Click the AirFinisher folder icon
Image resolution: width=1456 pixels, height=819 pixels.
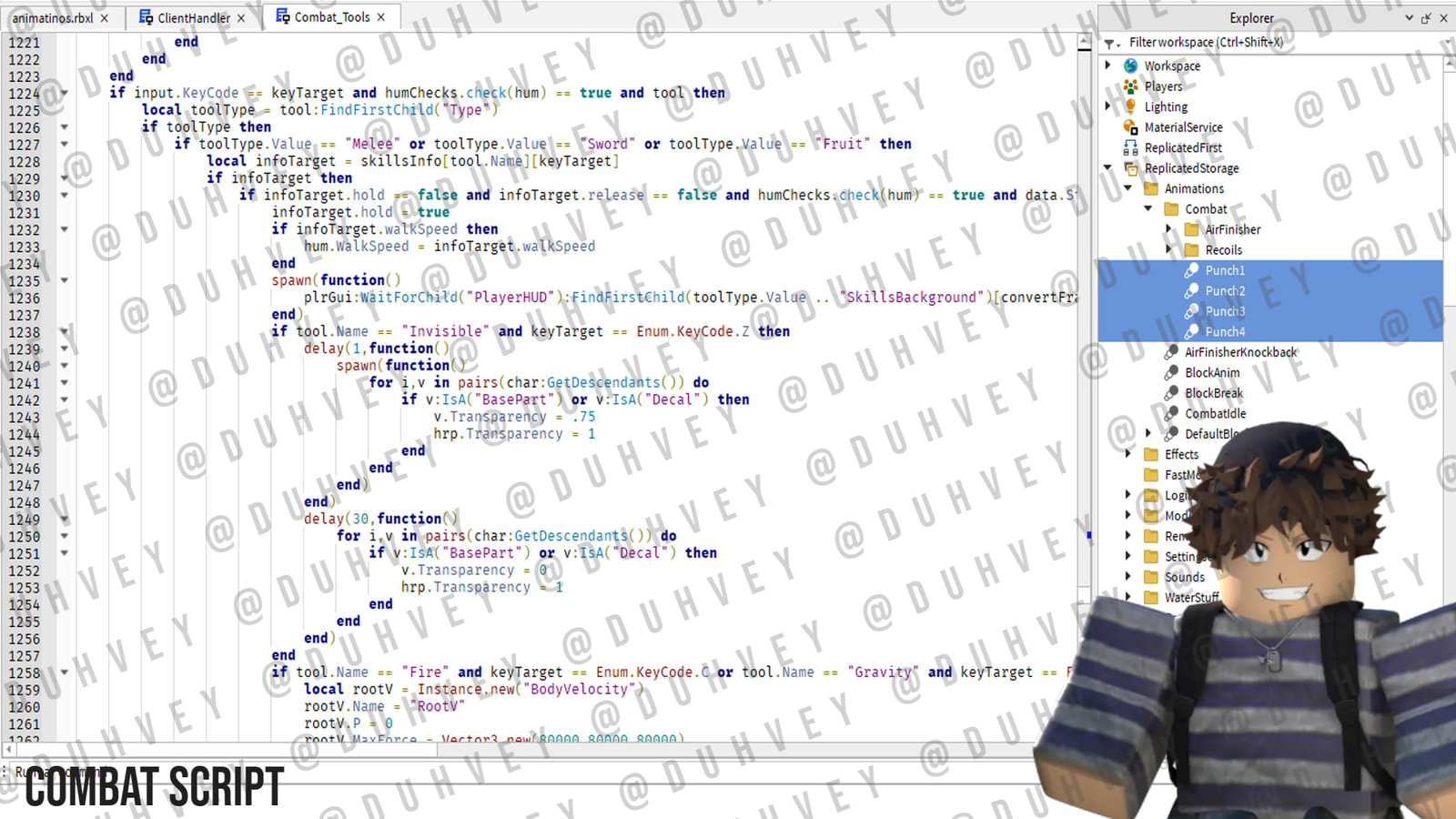point(1191,229)
